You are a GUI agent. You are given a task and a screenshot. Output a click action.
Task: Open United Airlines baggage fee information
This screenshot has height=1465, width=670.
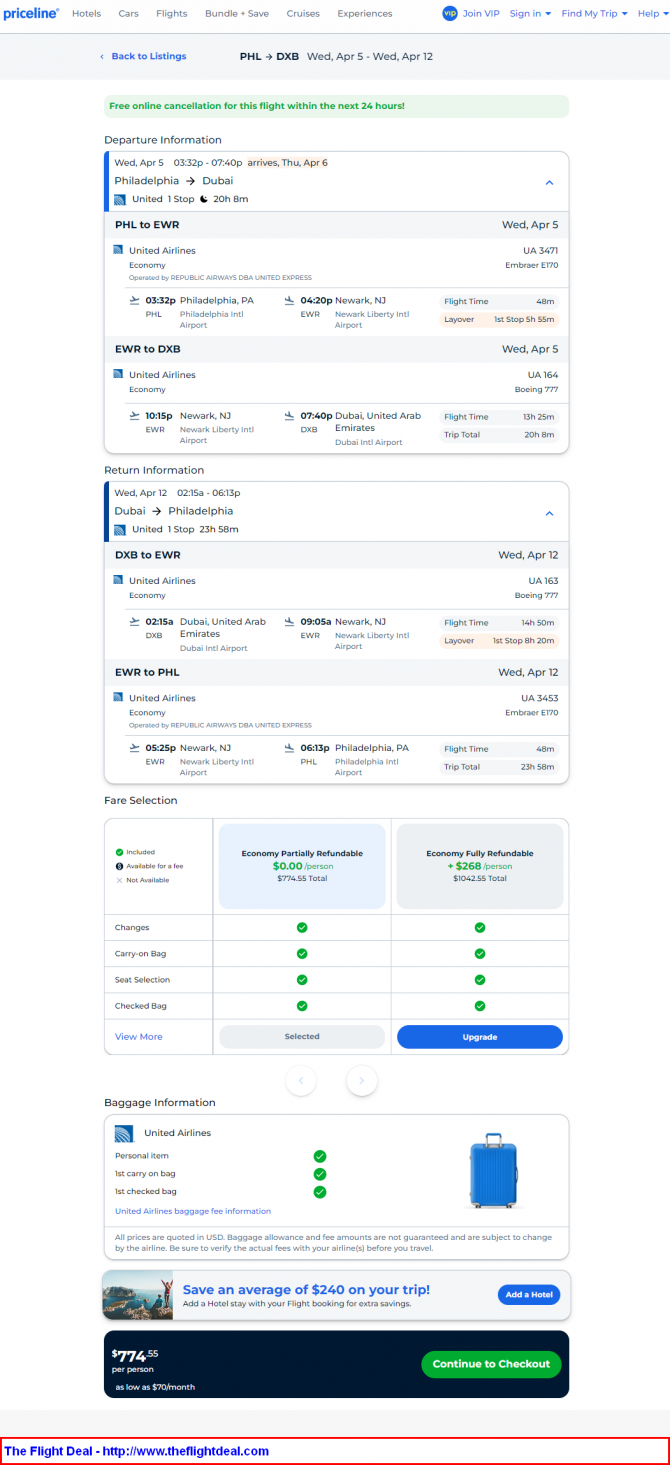click(193, 1211)
